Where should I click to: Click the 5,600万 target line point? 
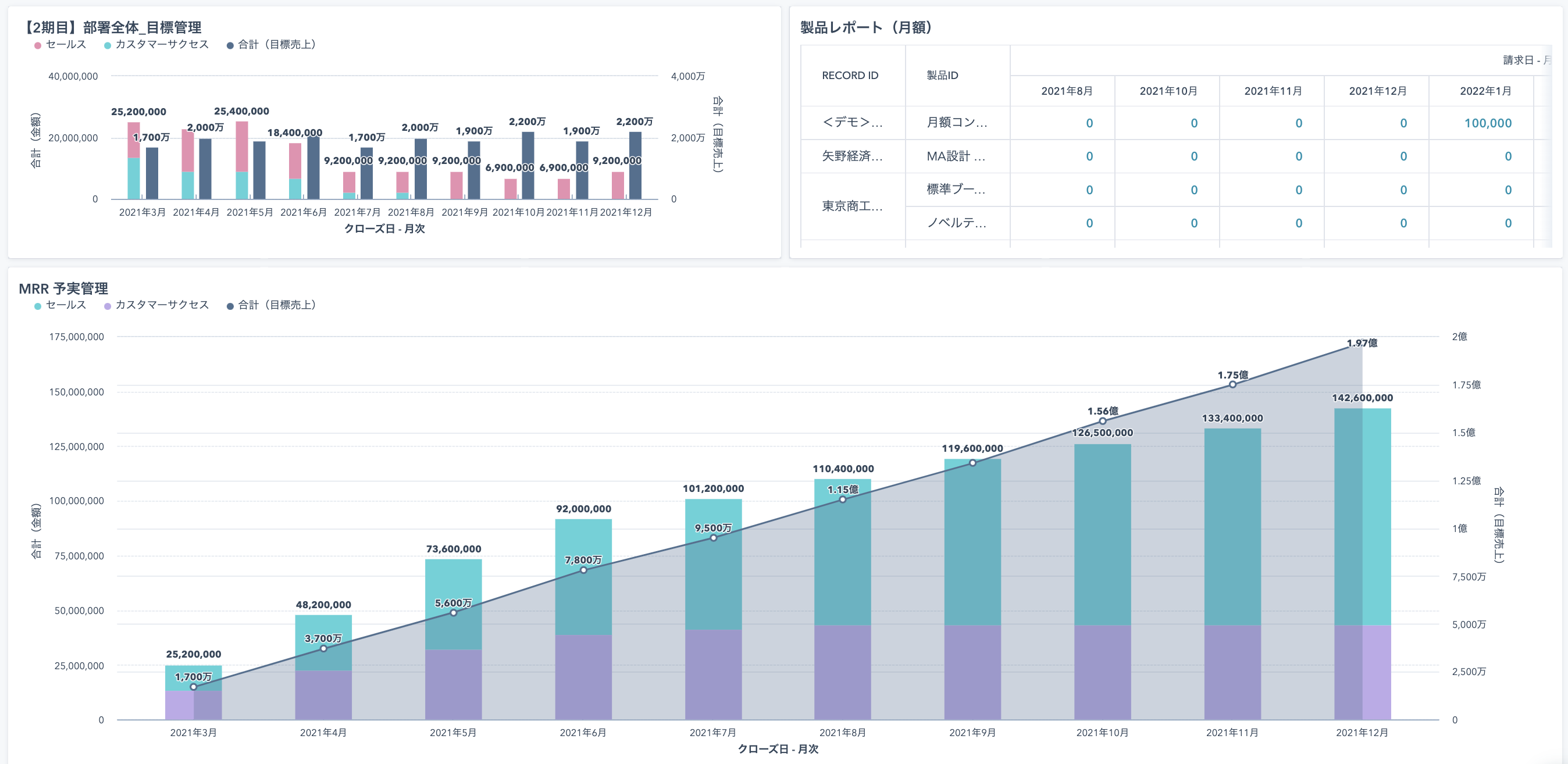click(x=454, y=613)
